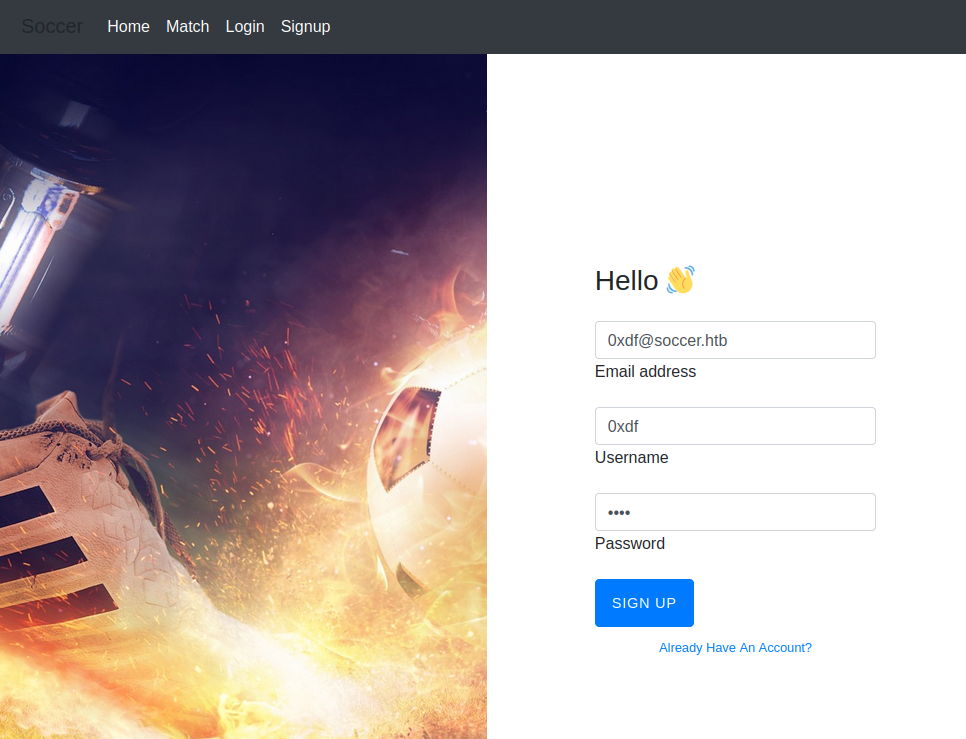
Task: Go to the Match nav item
Action: pyautogui.click(x=187, y=26)
